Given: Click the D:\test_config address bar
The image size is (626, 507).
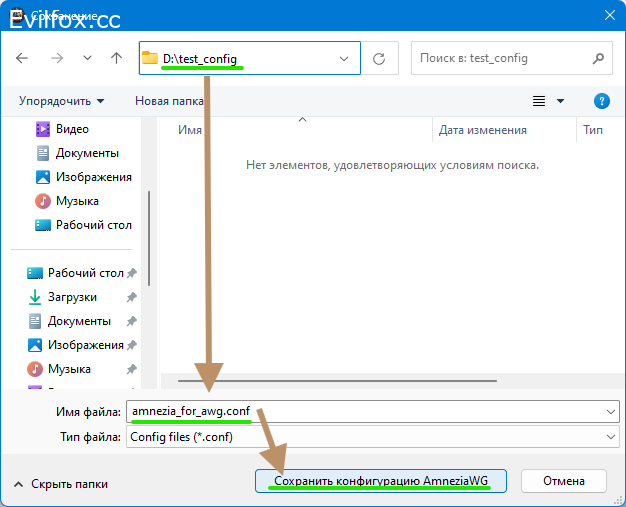Looking at the screenshot, I should coord(250,58).
